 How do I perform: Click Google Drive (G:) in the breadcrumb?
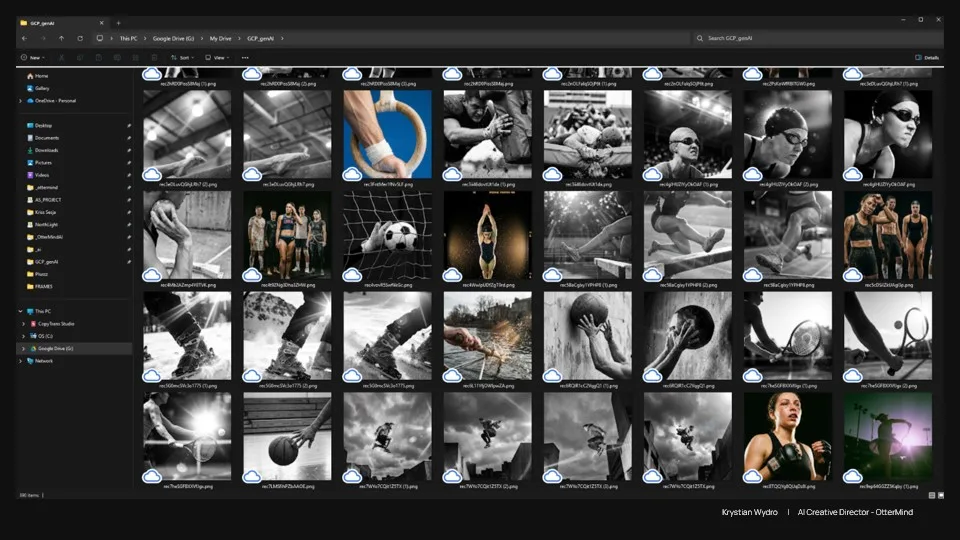click(x=173, y=38)
